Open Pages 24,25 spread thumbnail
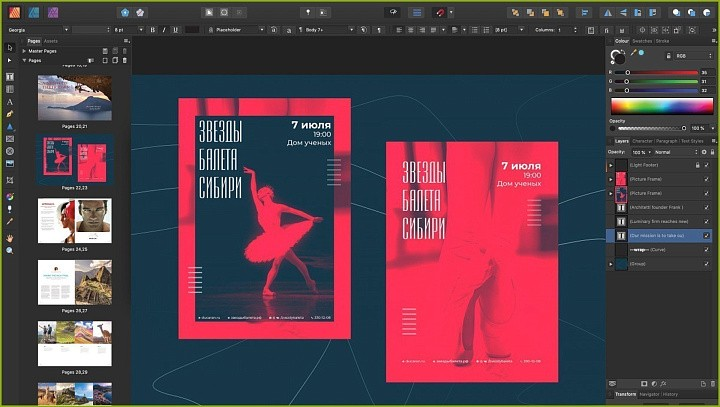The height and width of the screenshot is (407, 720). point(75,220)
